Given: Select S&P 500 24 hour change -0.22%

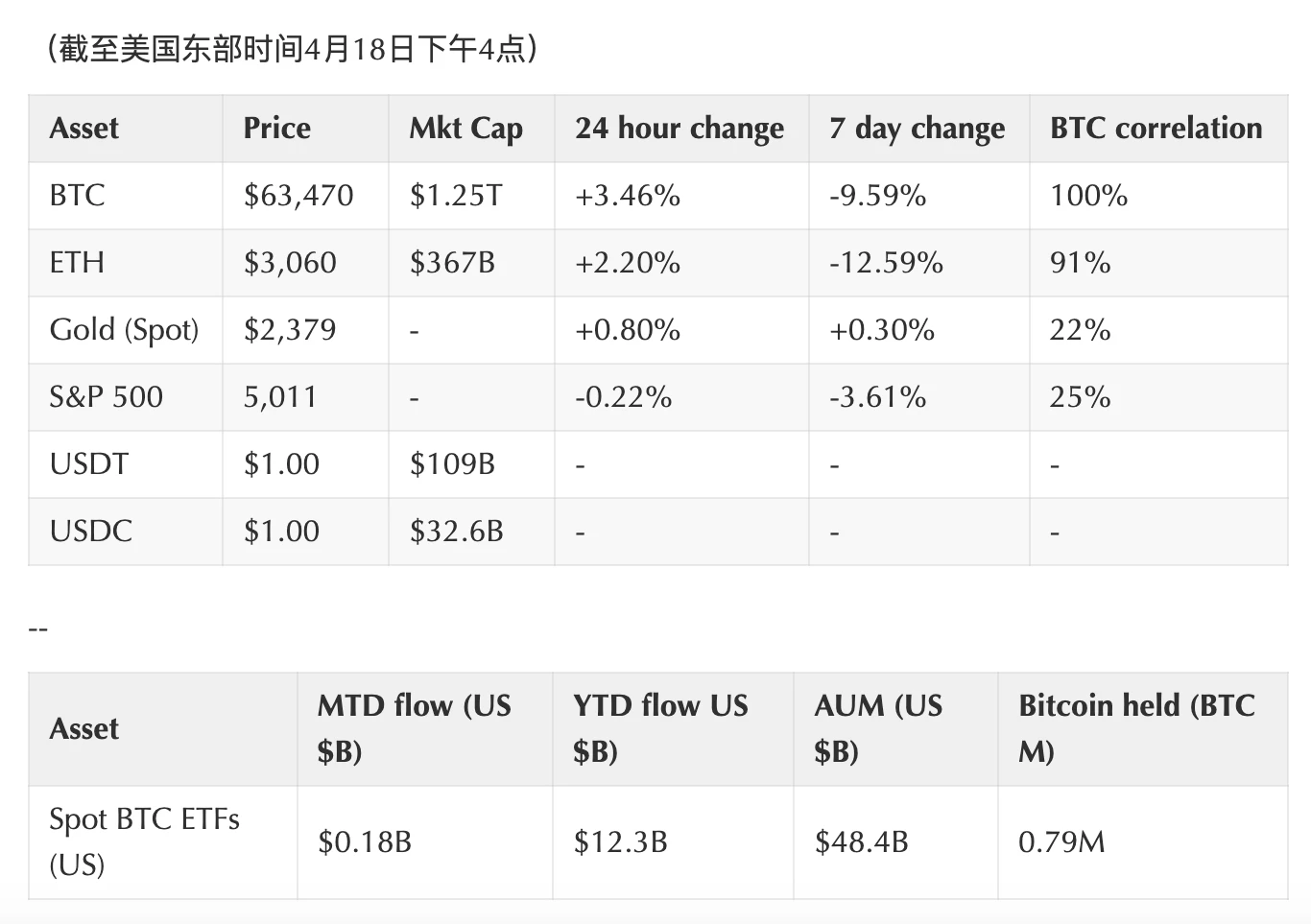Looking at the screenshot, I should pyautogui.click(x=623, y=397).
